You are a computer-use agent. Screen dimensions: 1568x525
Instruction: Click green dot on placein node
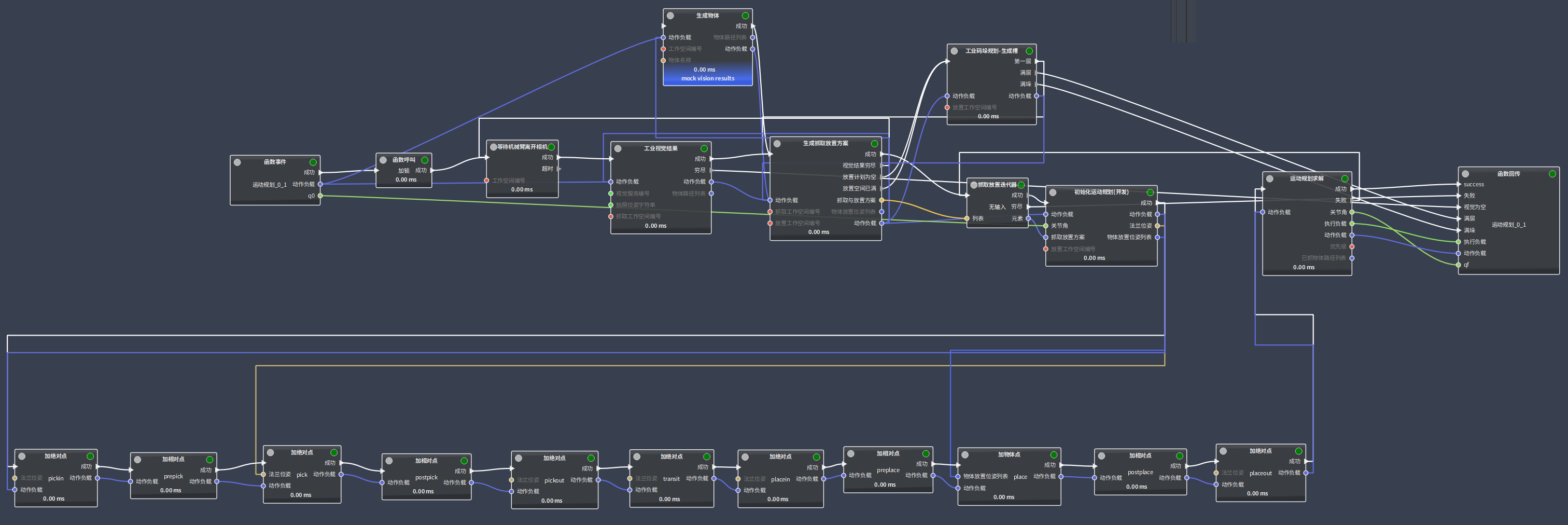pyautogui.click(x=816, y=457)
